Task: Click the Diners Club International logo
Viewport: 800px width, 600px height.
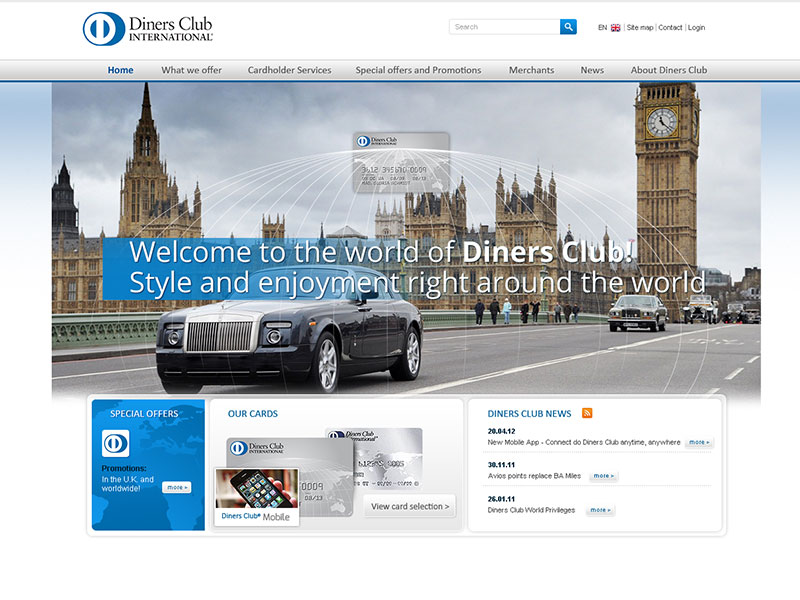Action: 147,29
